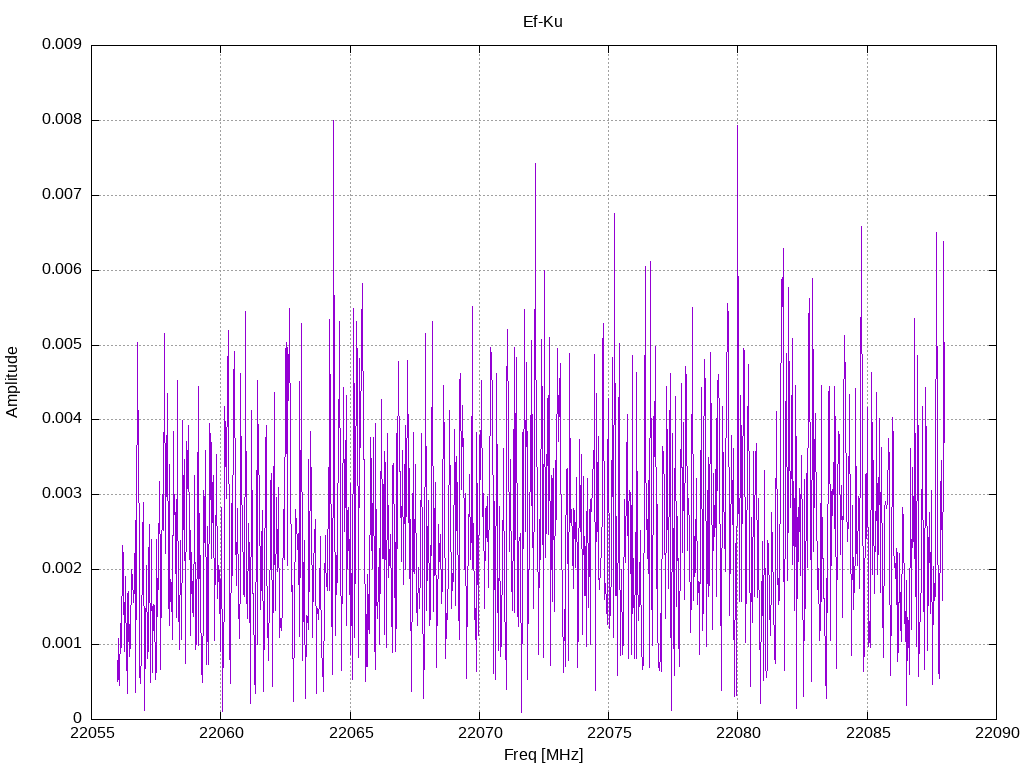
Task: Click the 0.003 y-axis tick label
Action: pyautogui.click(x=61, y=494)
